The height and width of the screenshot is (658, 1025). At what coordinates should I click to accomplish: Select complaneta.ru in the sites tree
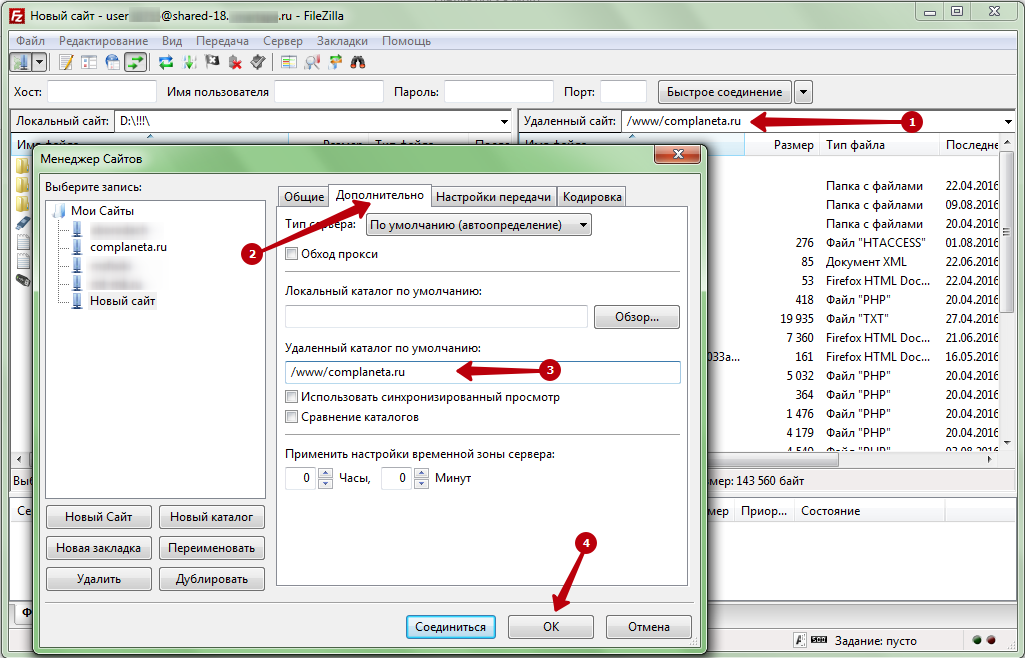tap(128, 247)
